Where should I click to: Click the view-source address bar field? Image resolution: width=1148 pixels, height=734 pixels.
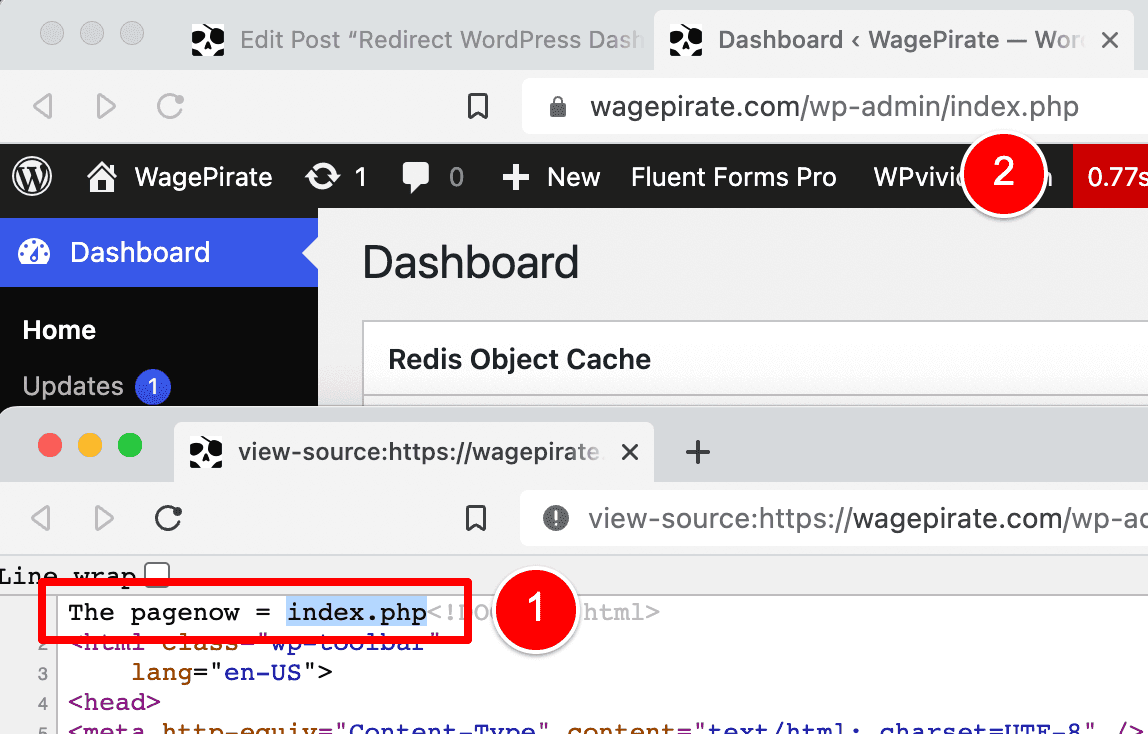click(834, 518)
